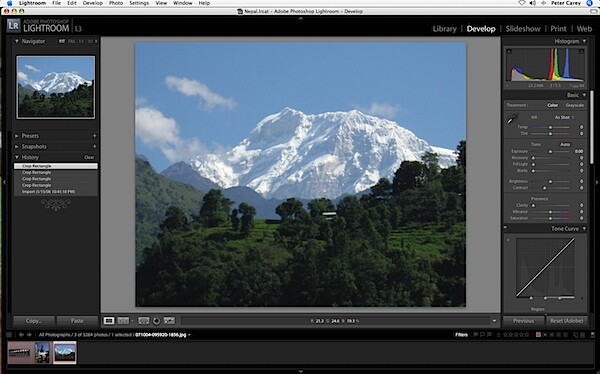Click the Spotlight icon in menu bar

pyautogui.click(x=590, y=3)
